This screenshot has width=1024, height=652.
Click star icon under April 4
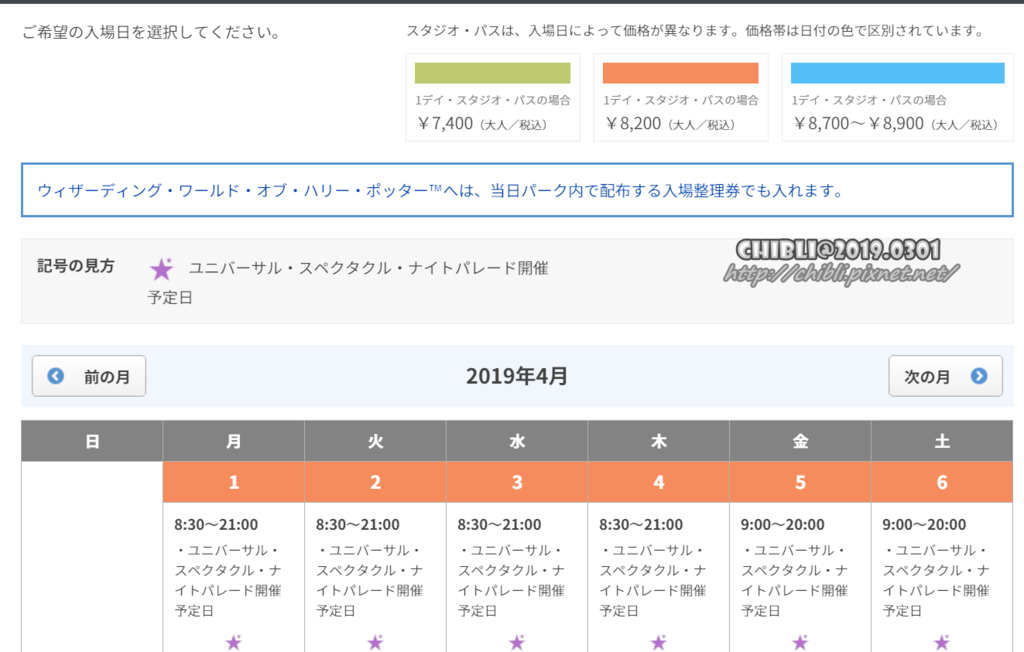(659, 642)
